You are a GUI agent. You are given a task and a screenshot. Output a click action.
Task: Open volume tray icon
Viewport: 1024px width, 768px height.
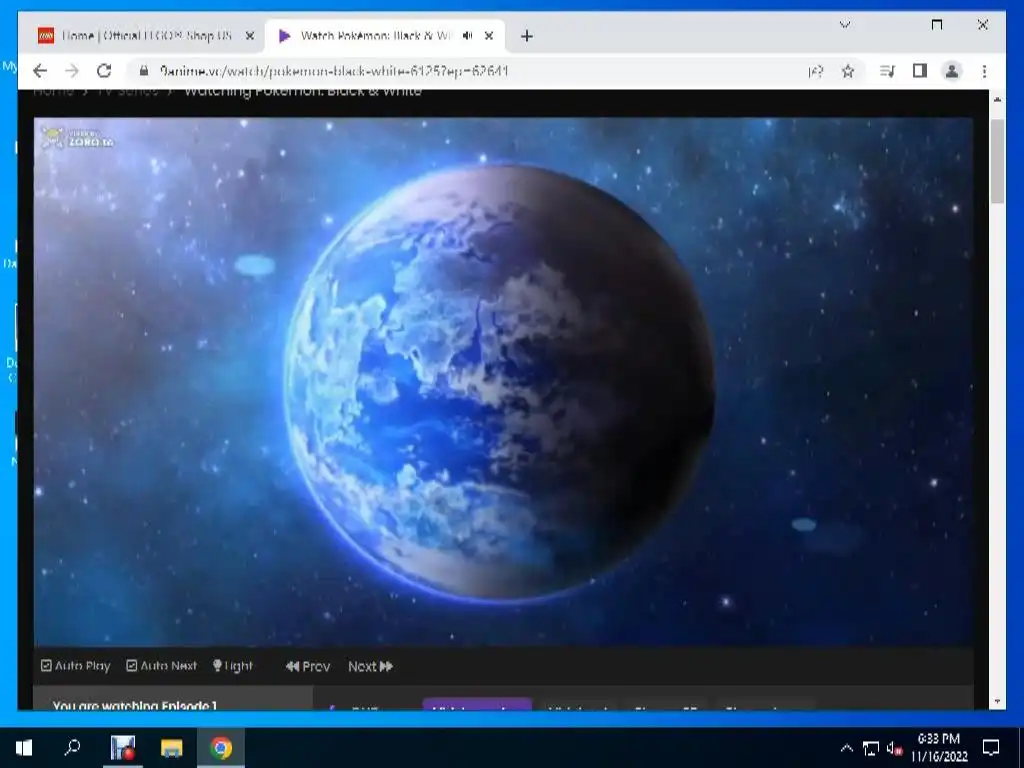894,748
